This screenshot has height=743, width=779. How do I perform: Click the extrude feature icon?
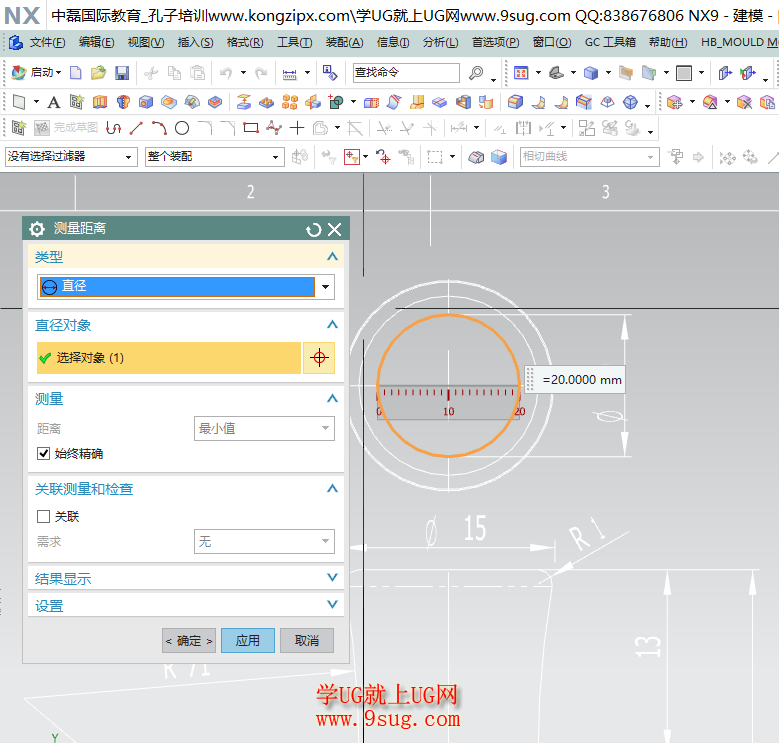tap(100, 102)
